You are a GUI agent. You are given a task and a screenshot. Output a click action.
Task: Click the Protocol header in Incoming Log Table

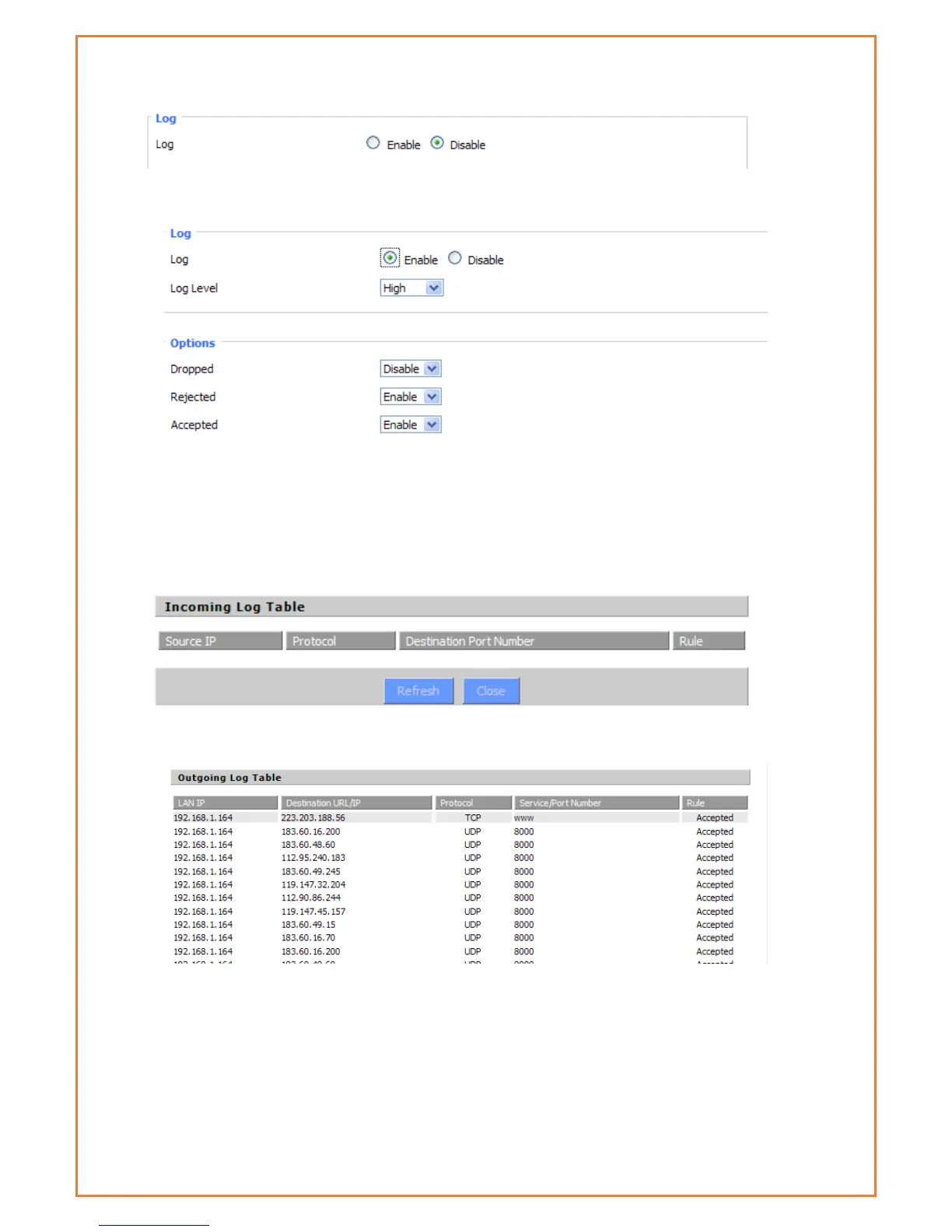(341, 641)
